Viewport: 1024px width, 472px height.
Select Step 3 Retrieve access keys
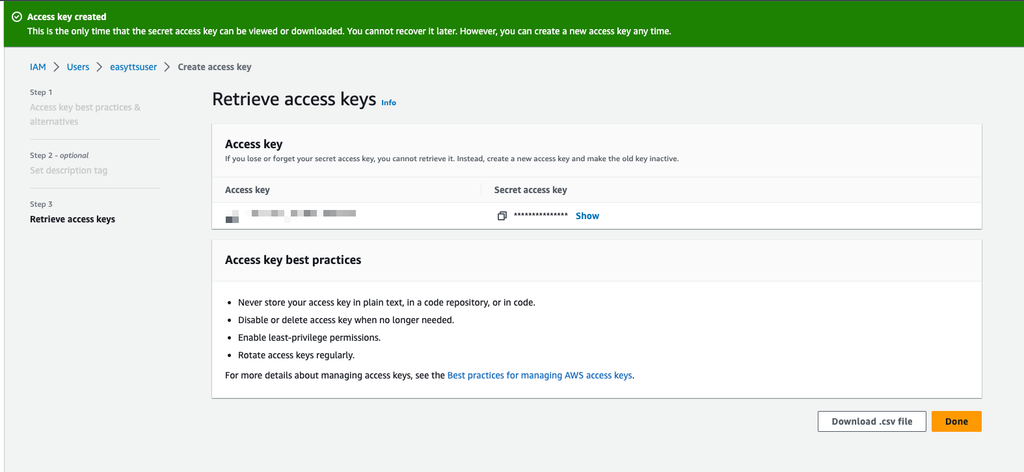pyautogui.click(x=72, y=219)
